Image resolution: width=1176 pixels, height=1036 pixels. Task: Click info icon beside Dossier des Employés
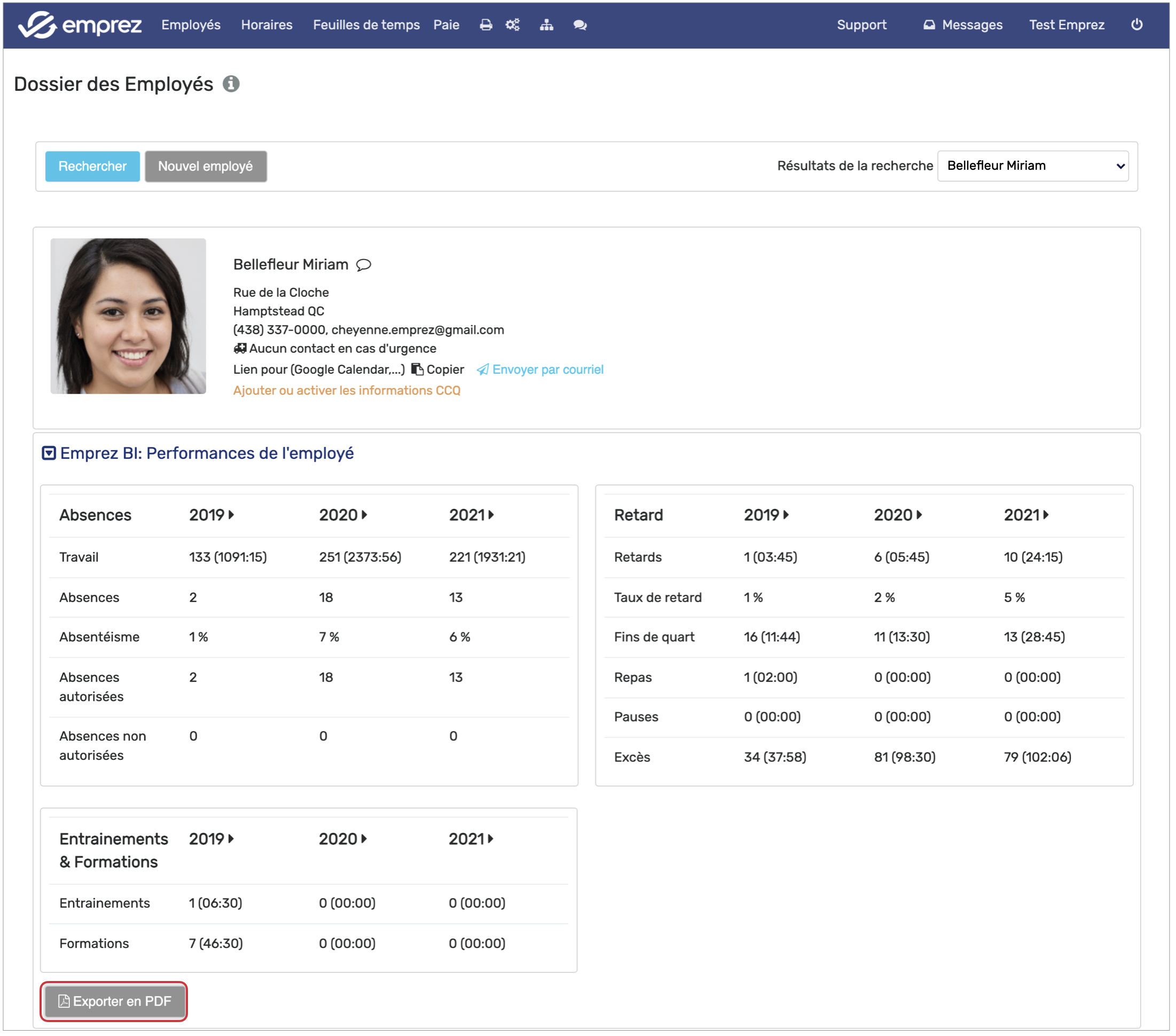coord(231,84)
